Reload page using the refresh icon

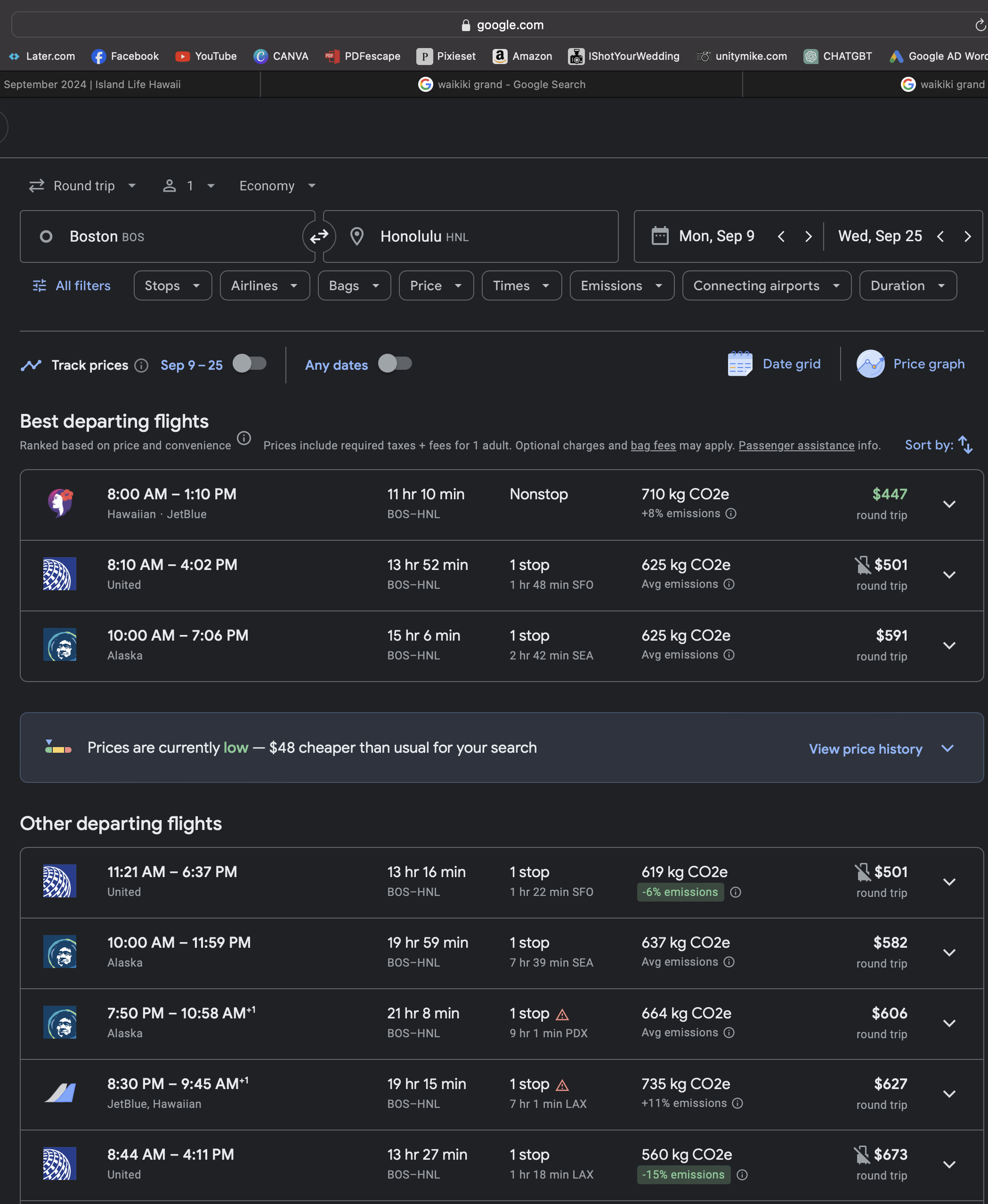pos(980,25)
